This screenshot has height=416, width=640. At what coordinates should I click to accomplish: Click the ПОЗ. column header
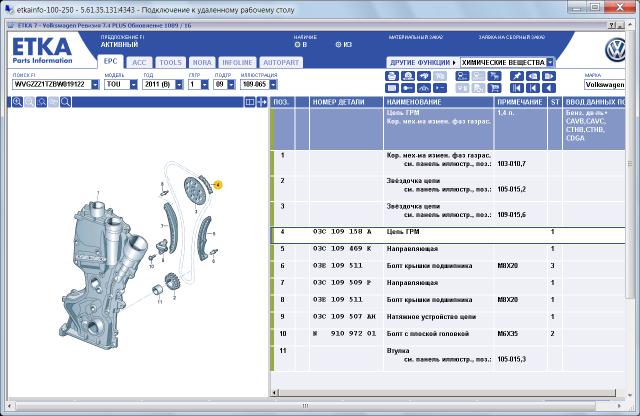coord(282,102)
